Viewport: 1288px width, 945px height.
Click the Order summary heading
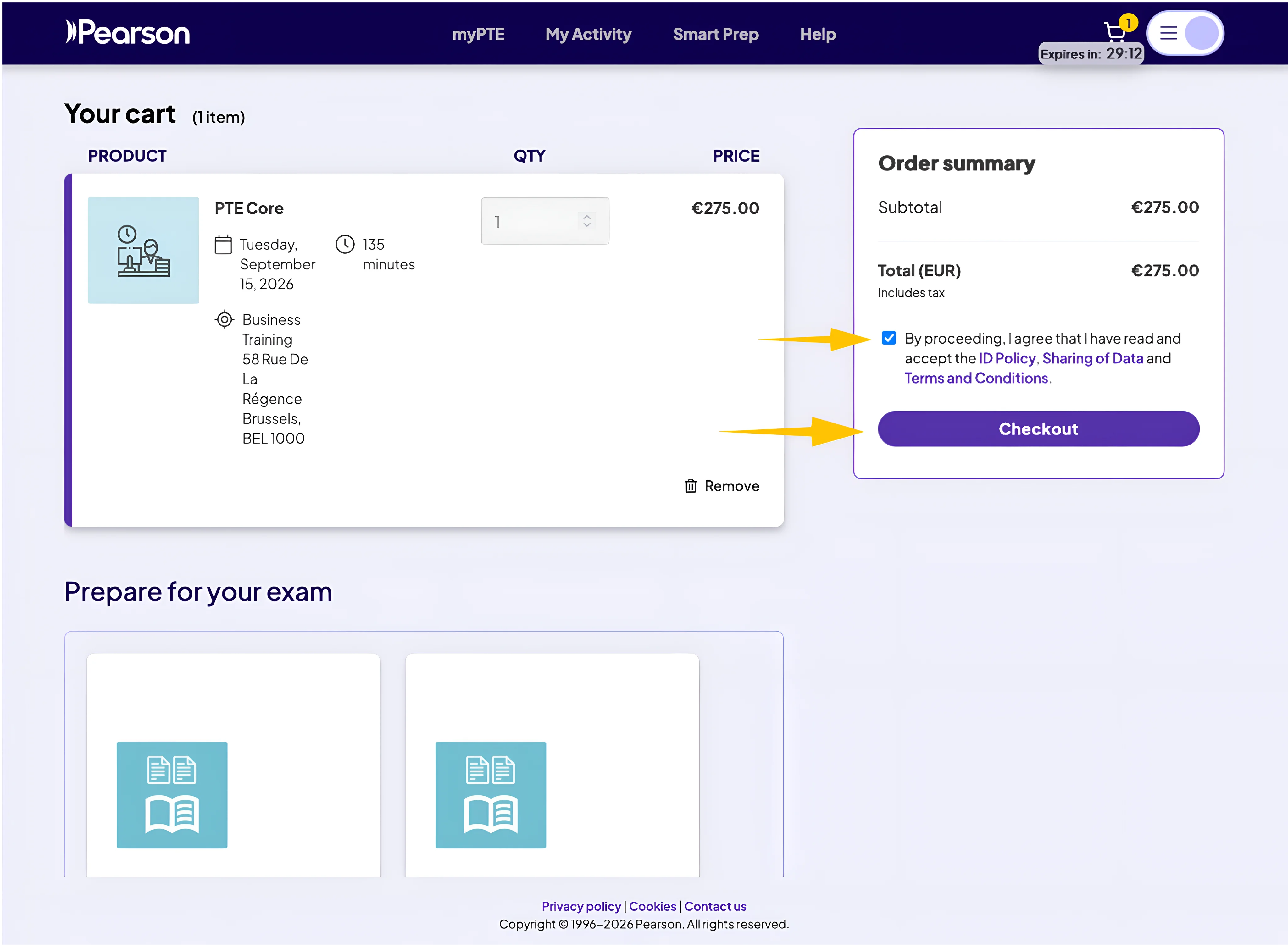(x=957, y=163)
